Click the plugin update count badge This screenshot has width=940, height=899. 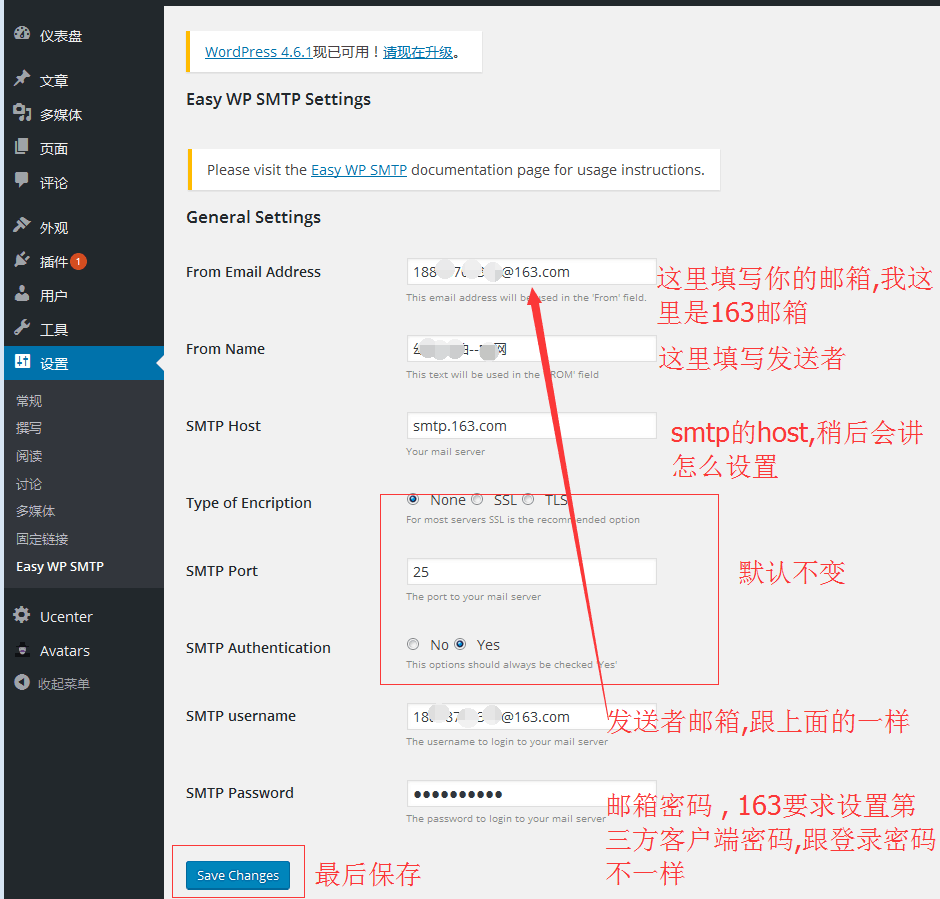click(x=79, y=261)
